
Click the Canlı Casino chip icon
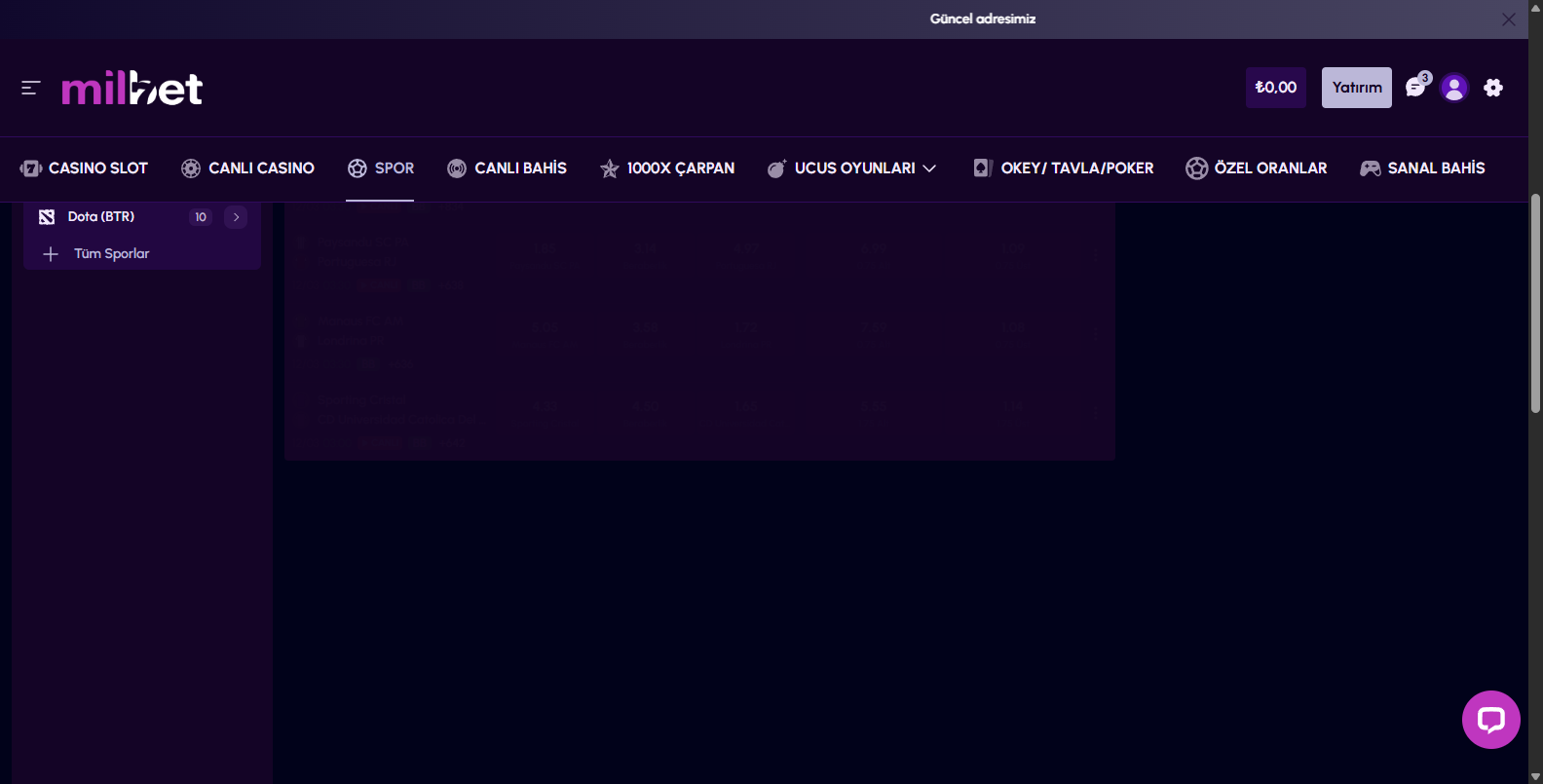tap(191, 168)
